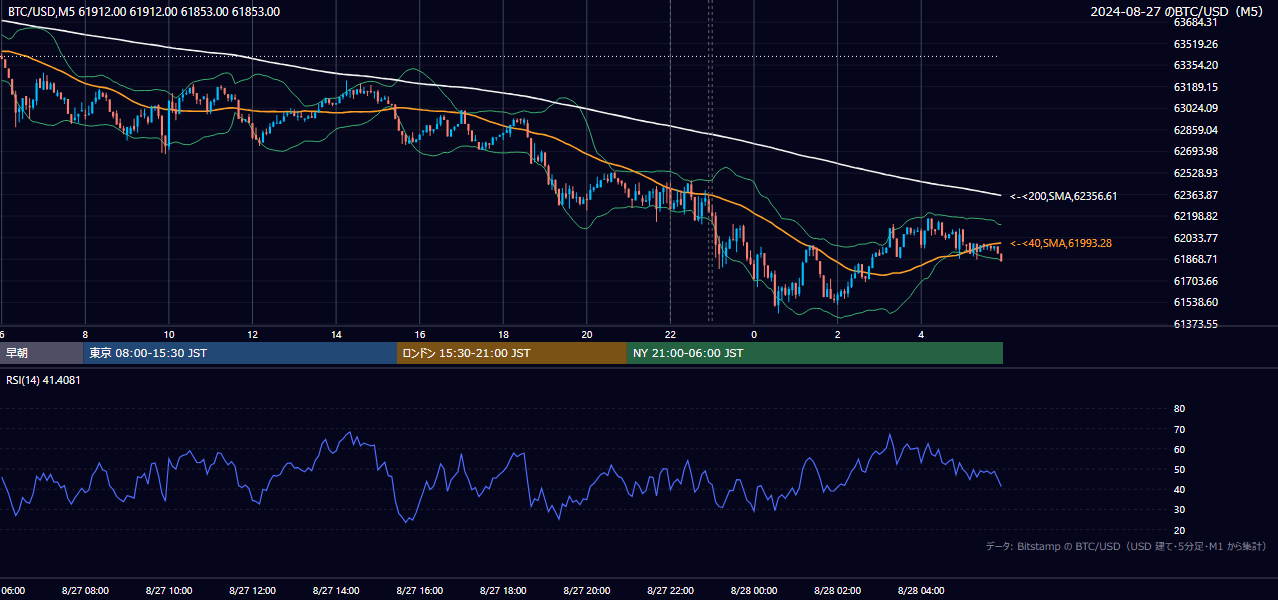Click hour label 12 under price chart
This screenshot has width=1278, height=600.
tap(252, 335)
